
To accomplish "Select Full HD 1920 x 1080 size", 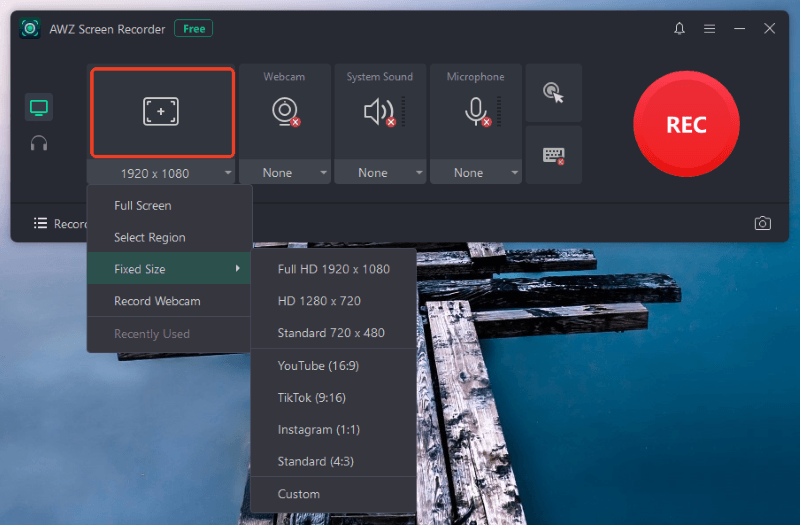I will click(x=334, y=269).
